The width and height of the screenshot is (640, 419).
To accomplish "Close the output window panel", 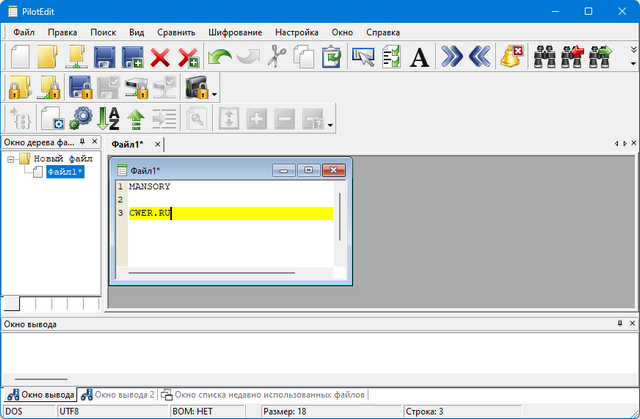I will (632, 323).
